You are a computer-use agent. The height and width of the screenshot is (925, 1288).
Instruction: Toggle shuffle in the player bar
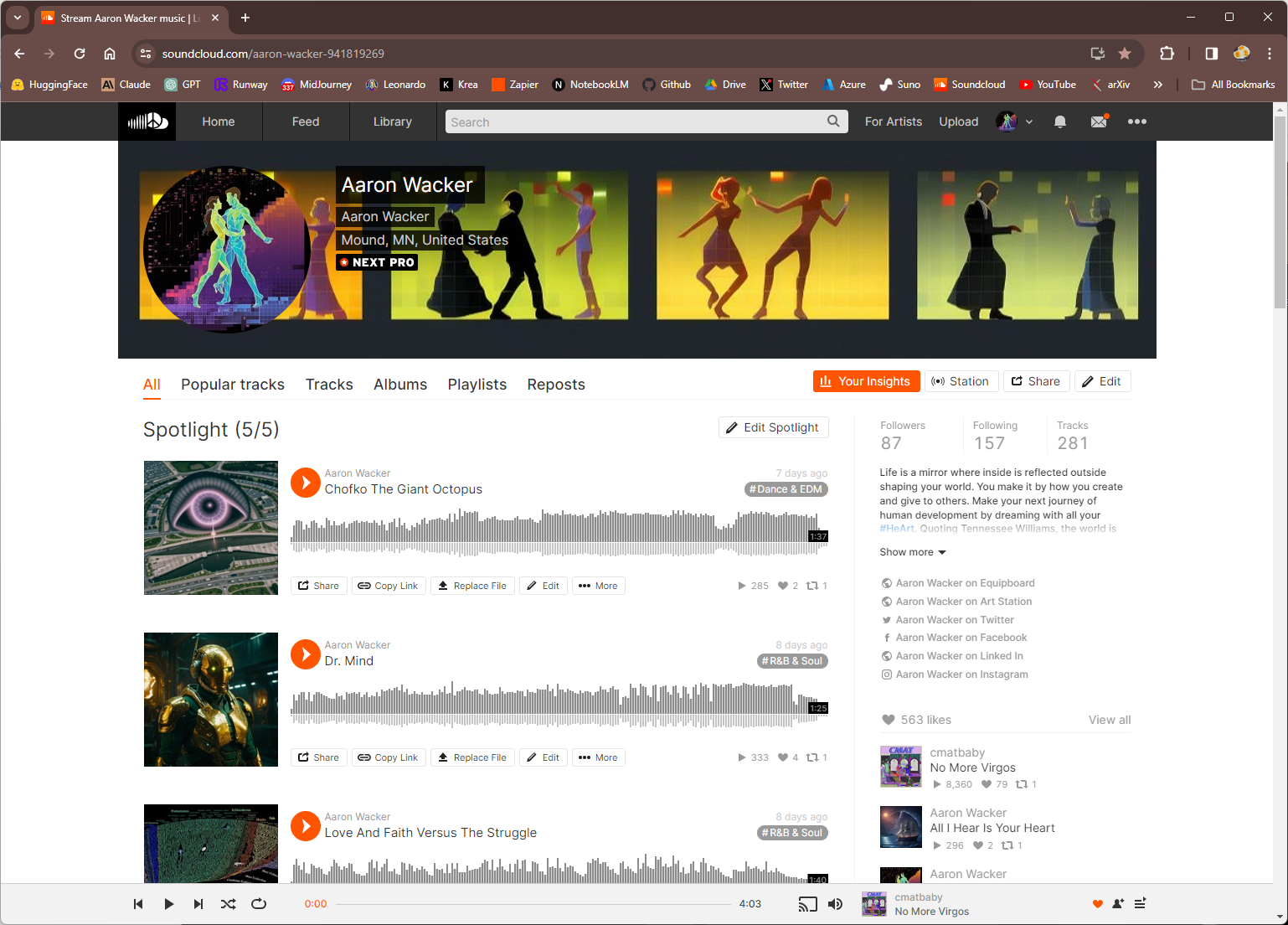(228, 904)
